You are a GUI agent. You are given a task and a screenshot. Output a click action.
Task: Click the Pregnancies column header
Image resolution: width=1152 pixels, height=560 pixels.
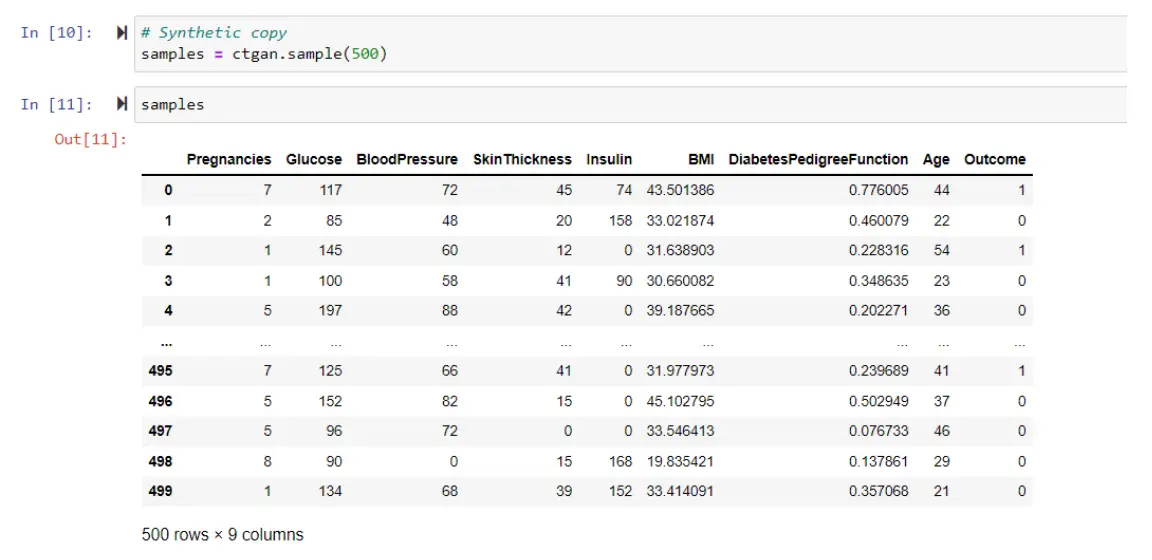[x=228, y=159]
